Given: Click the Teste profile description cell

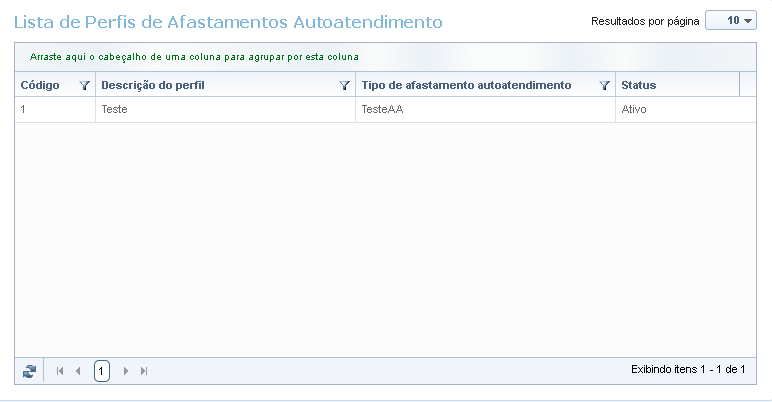Looking at the screenshot, I should click(x=224, y=110).
